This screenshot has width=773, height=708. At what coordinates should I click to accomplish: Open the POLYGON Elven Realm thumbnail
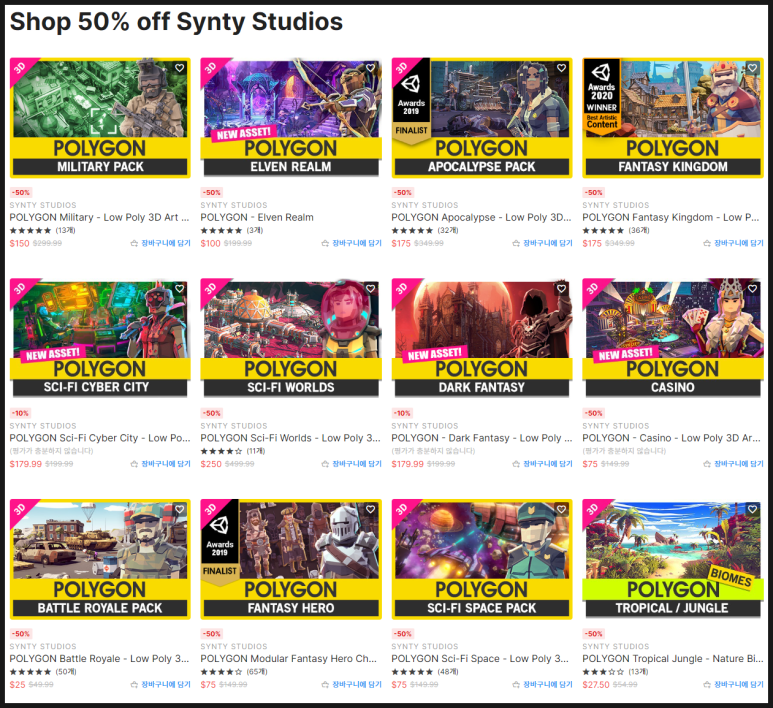291,118
